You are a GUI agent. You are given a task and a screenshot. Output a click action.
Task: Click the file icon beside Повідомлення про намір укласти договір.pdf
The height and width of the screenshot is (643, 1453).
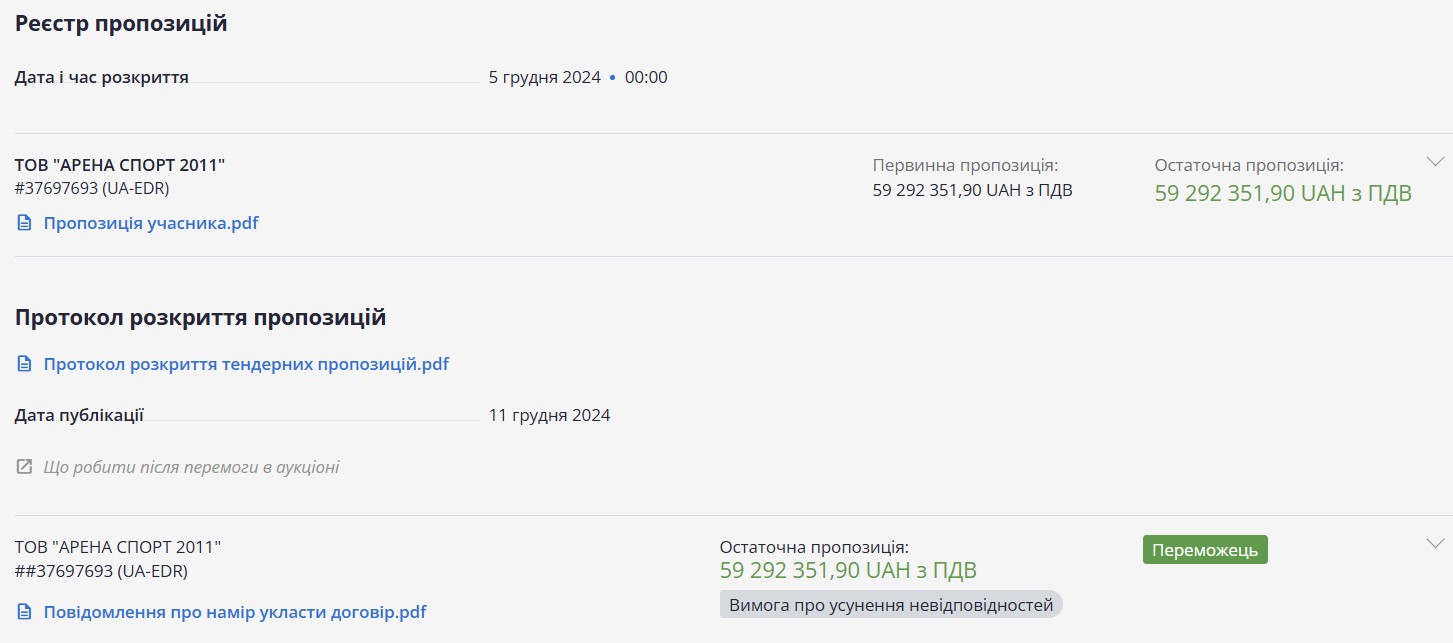coord(25,612)
